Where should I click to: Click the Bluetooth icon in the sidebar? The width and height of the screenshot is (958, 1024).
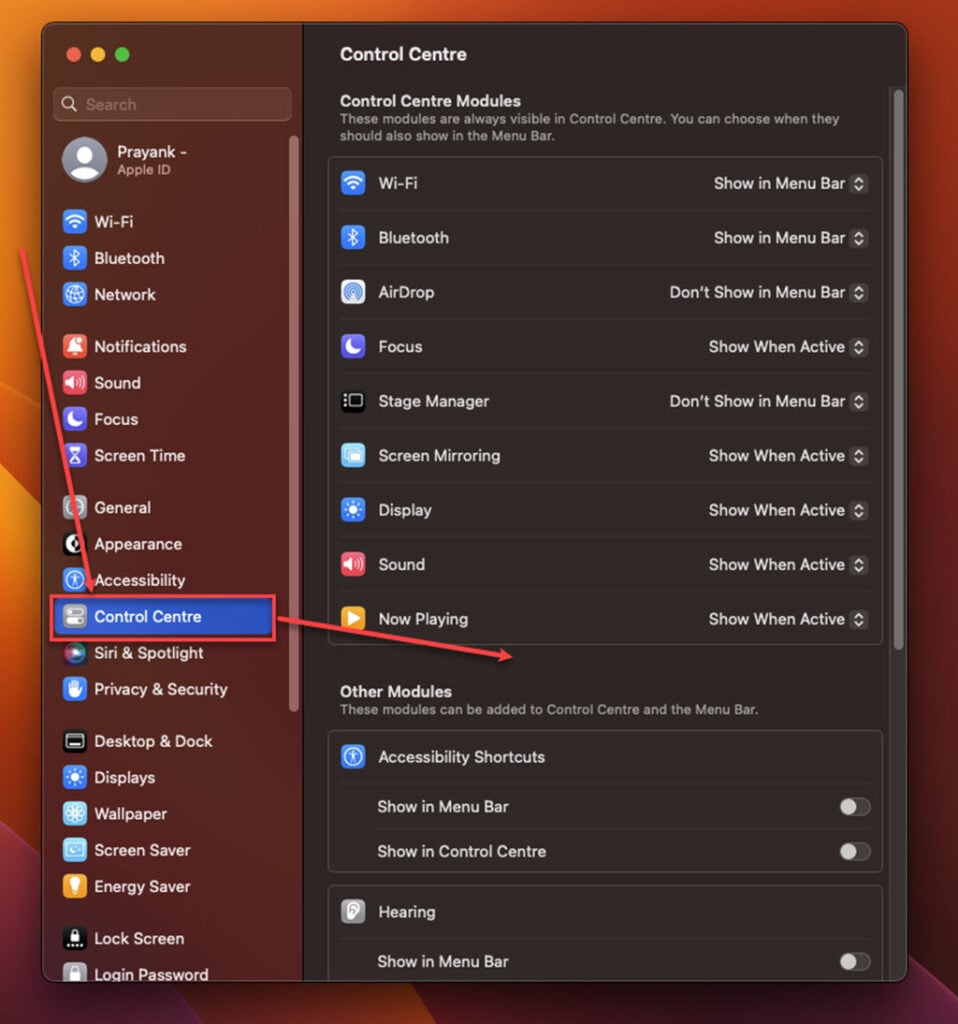tap(74, 258)
